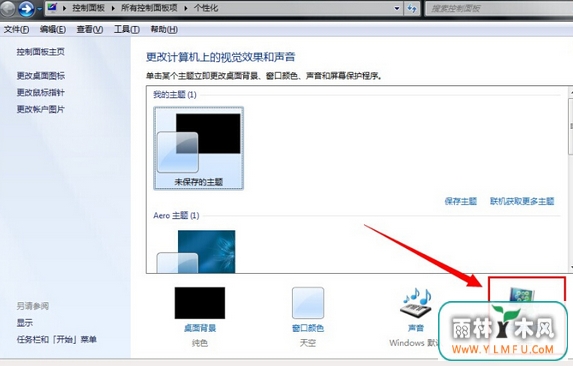Image resolution: width=573 pixels, height=366 pixels.
Task: Click the forward navigation arrow button
Action: coord(26,8)
